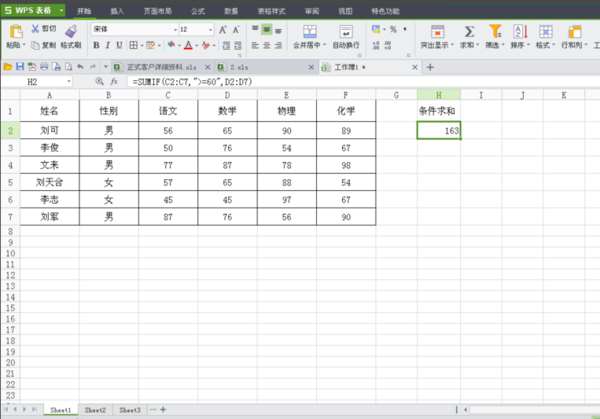Select the 数学 column header cell
The width and height of the screenshot is (600, 419).
point(227,111)
